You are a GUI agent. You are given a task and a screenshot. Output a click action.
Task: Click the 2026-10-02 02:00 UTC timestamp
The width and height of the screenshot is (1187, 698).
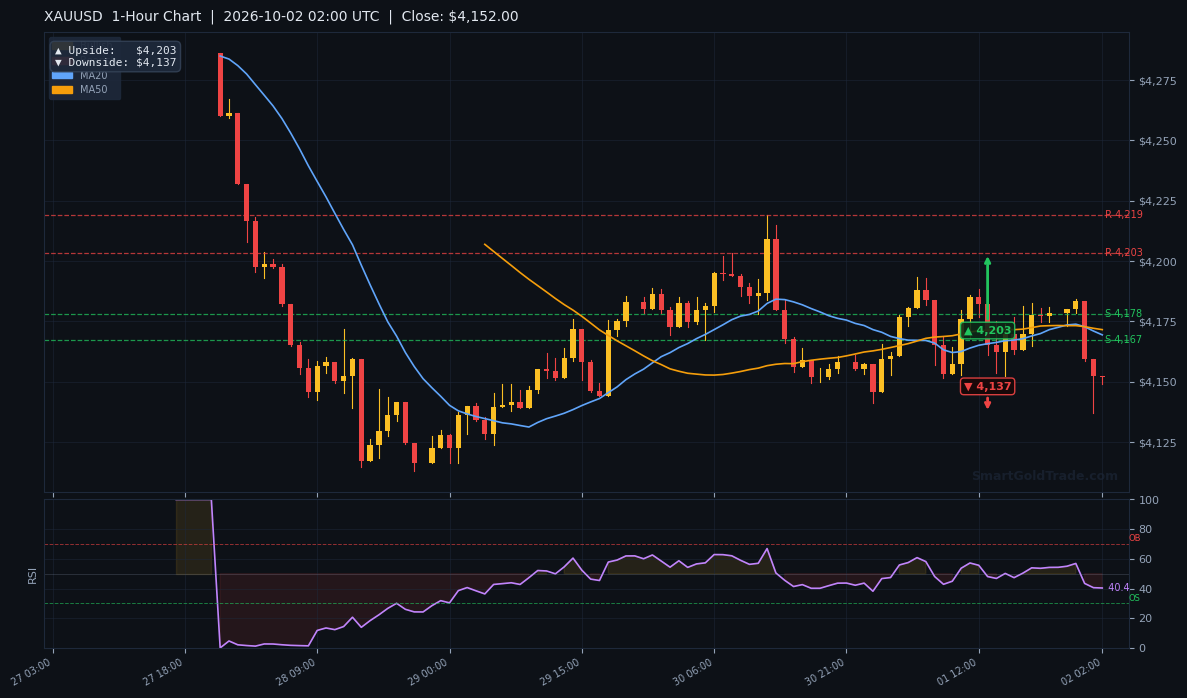301,17
